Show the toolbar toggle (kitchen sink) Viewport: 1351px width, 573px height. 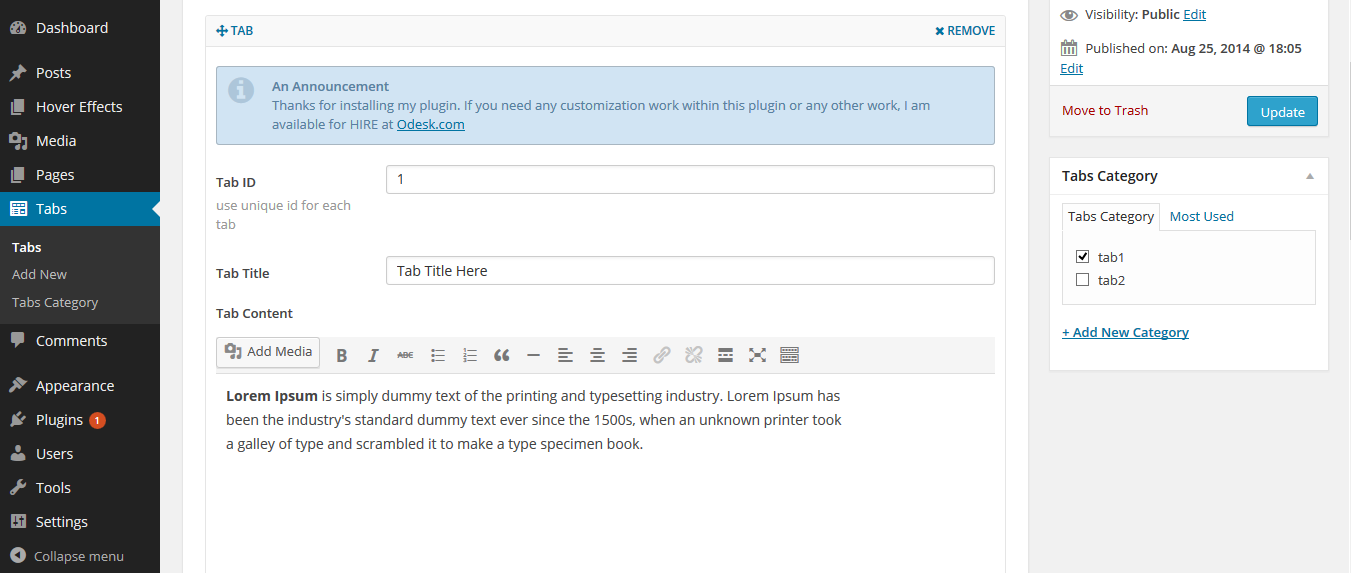pos(789,355)
